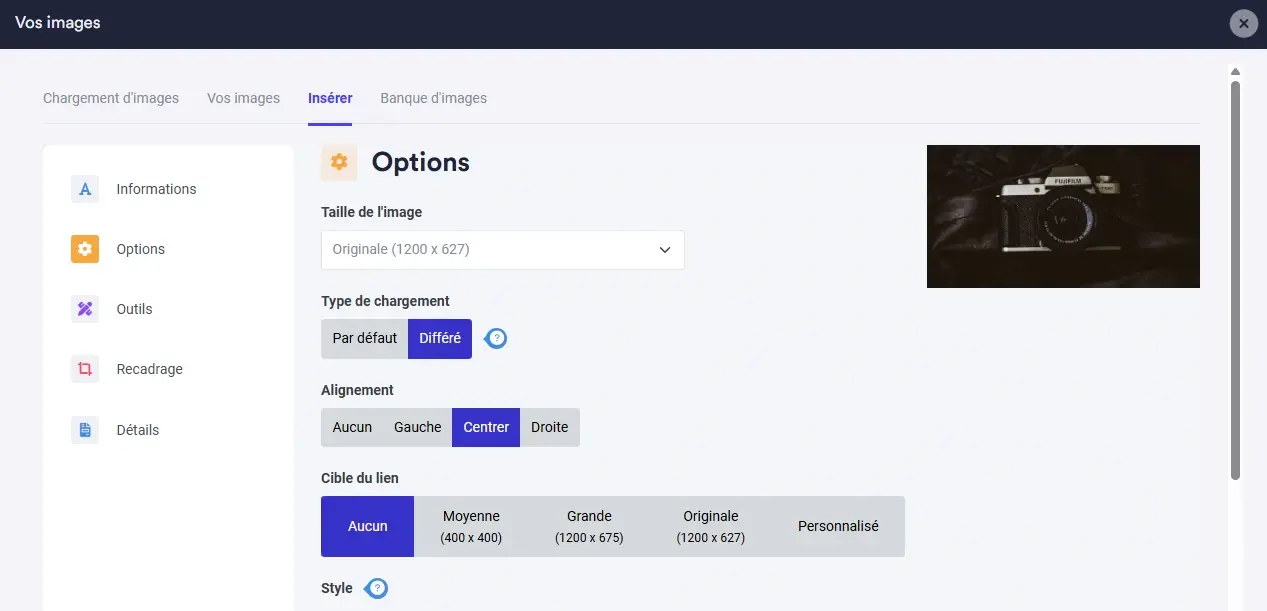Click the Informations letter icon in sidebar
1267x611 pixels.
pos(85,189)
